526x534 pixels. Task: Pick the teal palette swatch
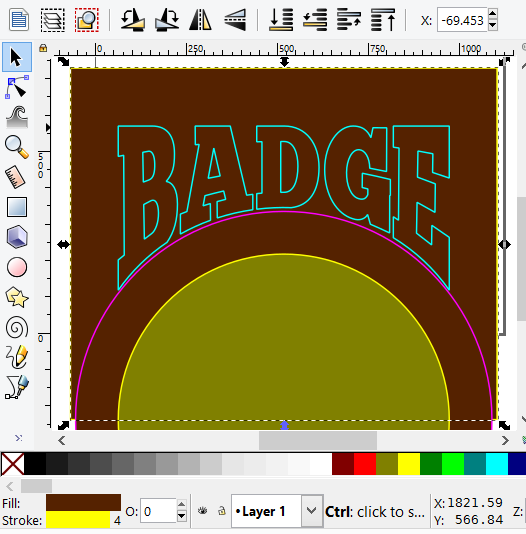coord(475,464)
